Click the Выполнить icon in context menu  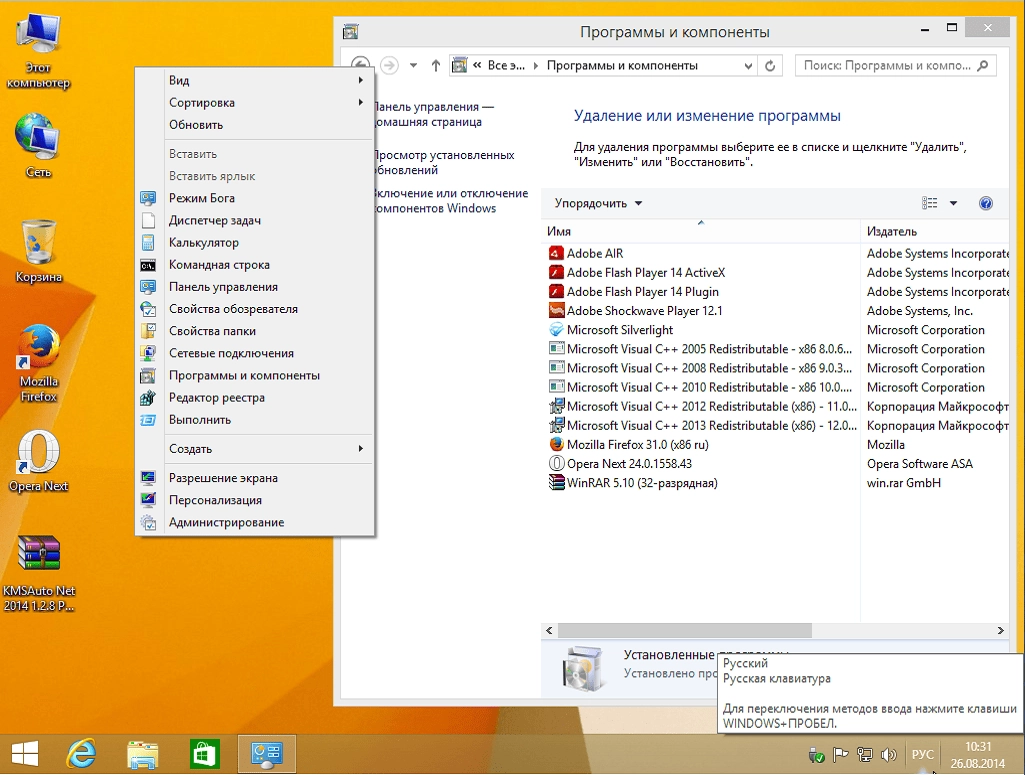coord(148,420)
